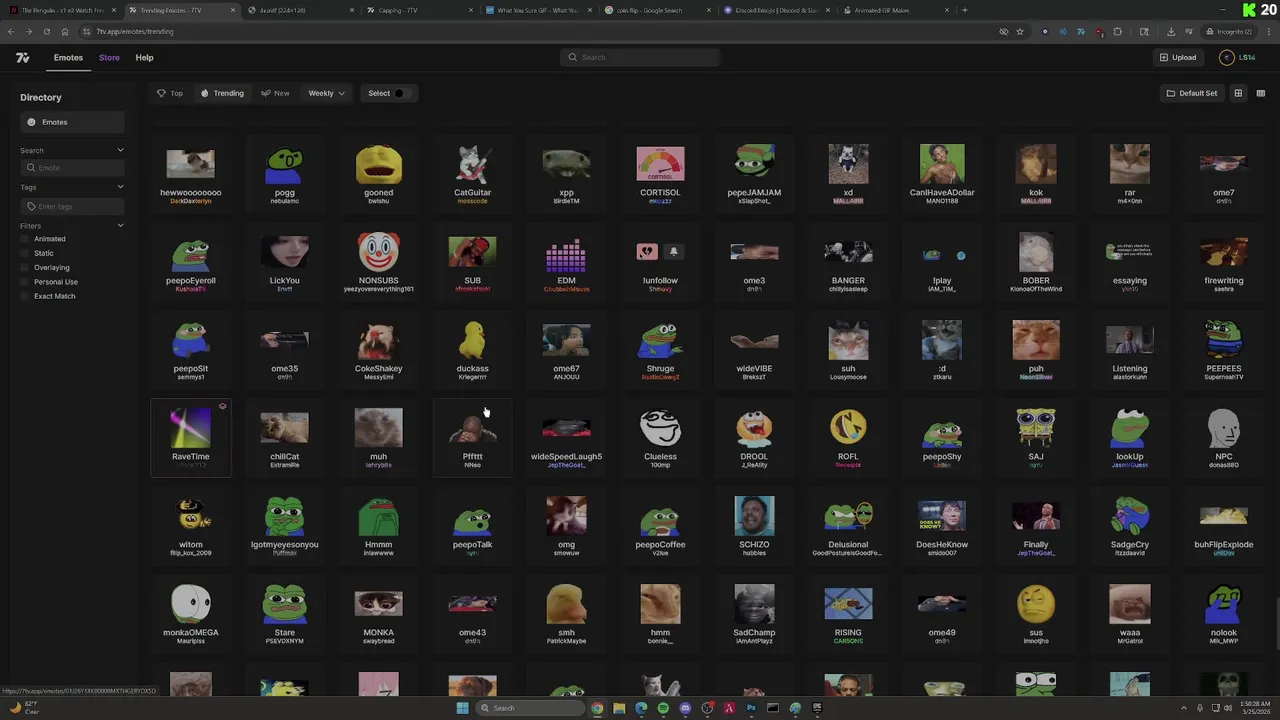Switch to the Capping - 7TV browser tab
Viewport: 1280px width, 720px height.
point(417,10)
